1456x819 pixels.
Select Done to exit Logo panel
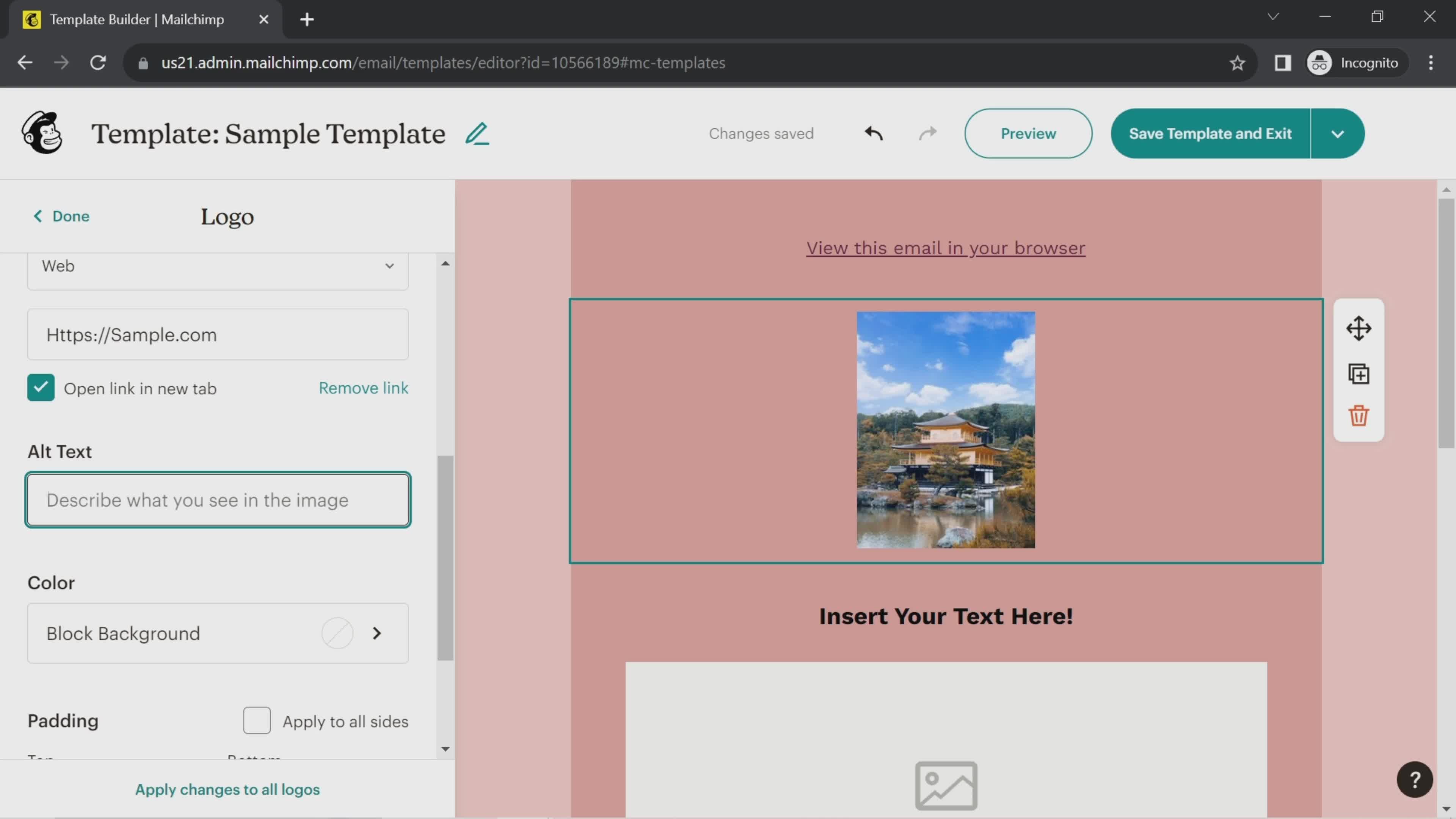click(x=61, y=216)
